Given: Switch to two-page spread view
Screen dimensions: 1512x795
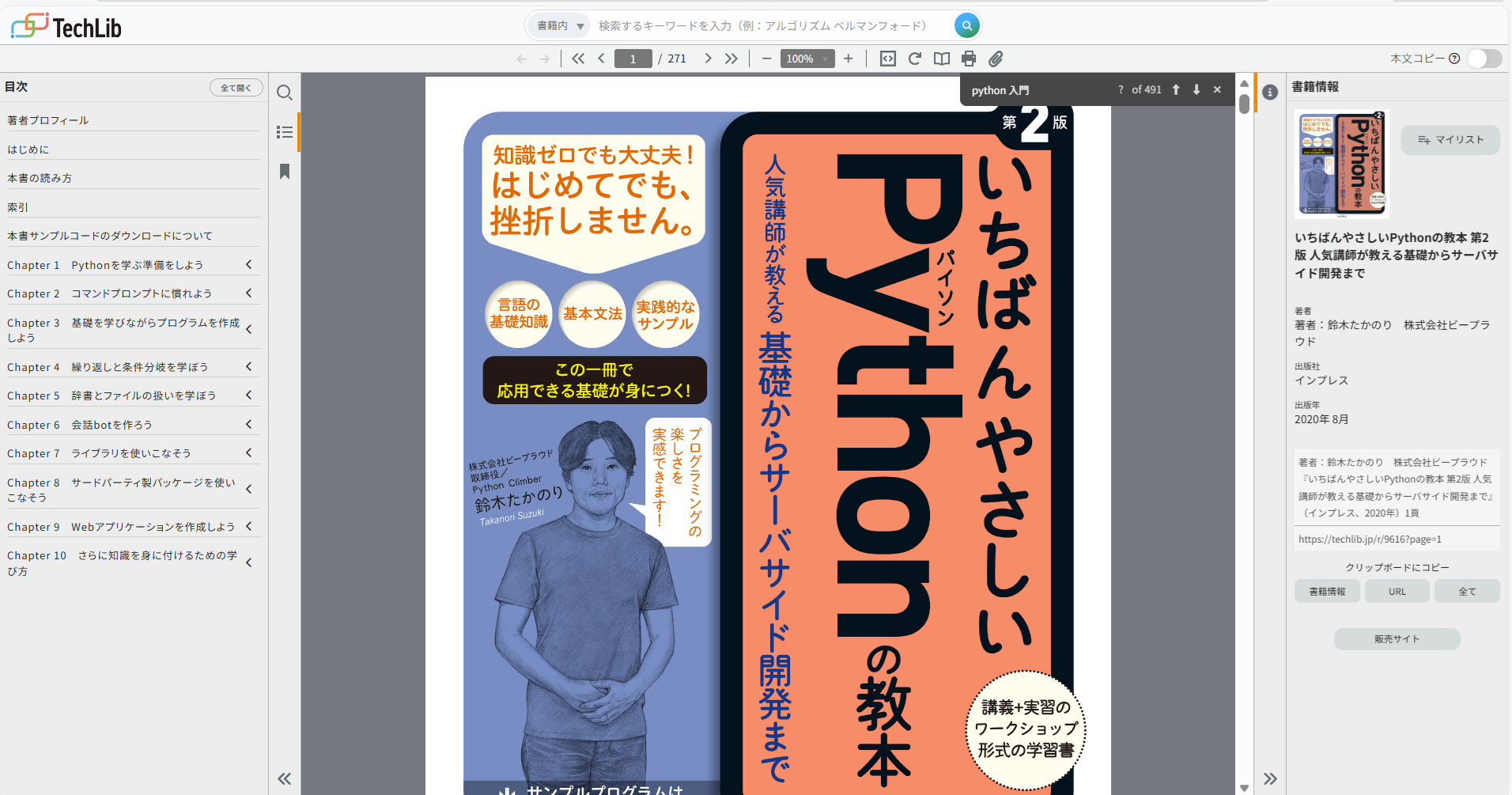Looking at the screenshot, I should (x=942, y=59).
